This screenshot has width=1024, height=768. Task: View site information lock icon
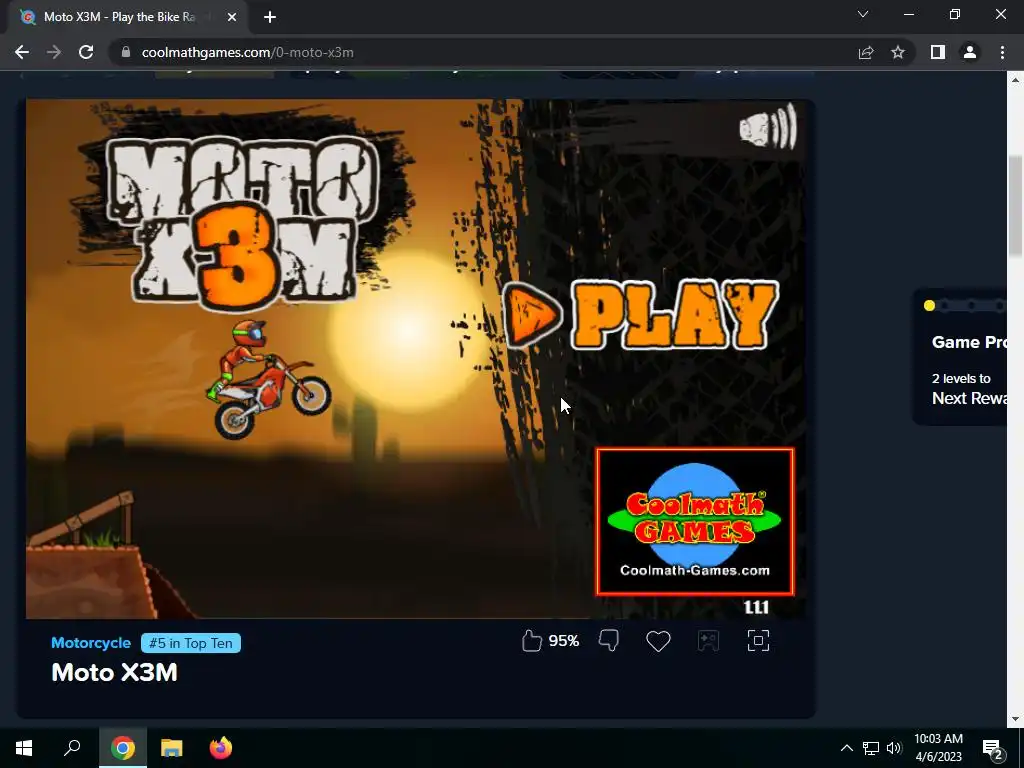click(126, 52)
